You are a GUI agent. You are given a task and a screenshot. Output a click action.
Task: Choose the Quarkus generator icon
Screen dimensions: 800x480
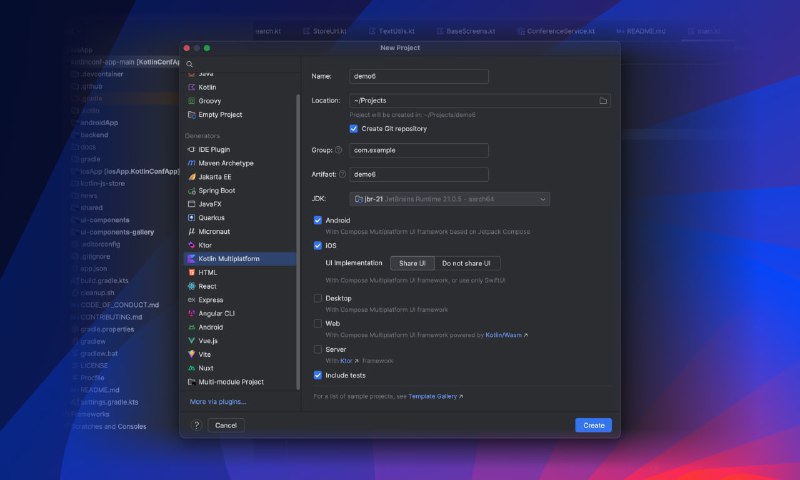[191, 218]
